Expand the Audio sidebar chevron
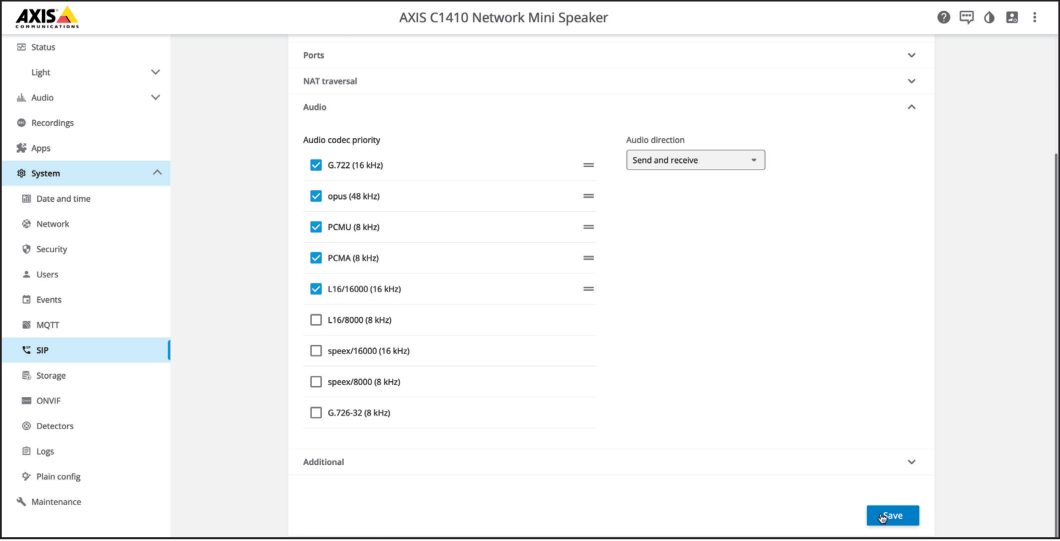This screenshot has height=541, width=1060. point(155,97)
